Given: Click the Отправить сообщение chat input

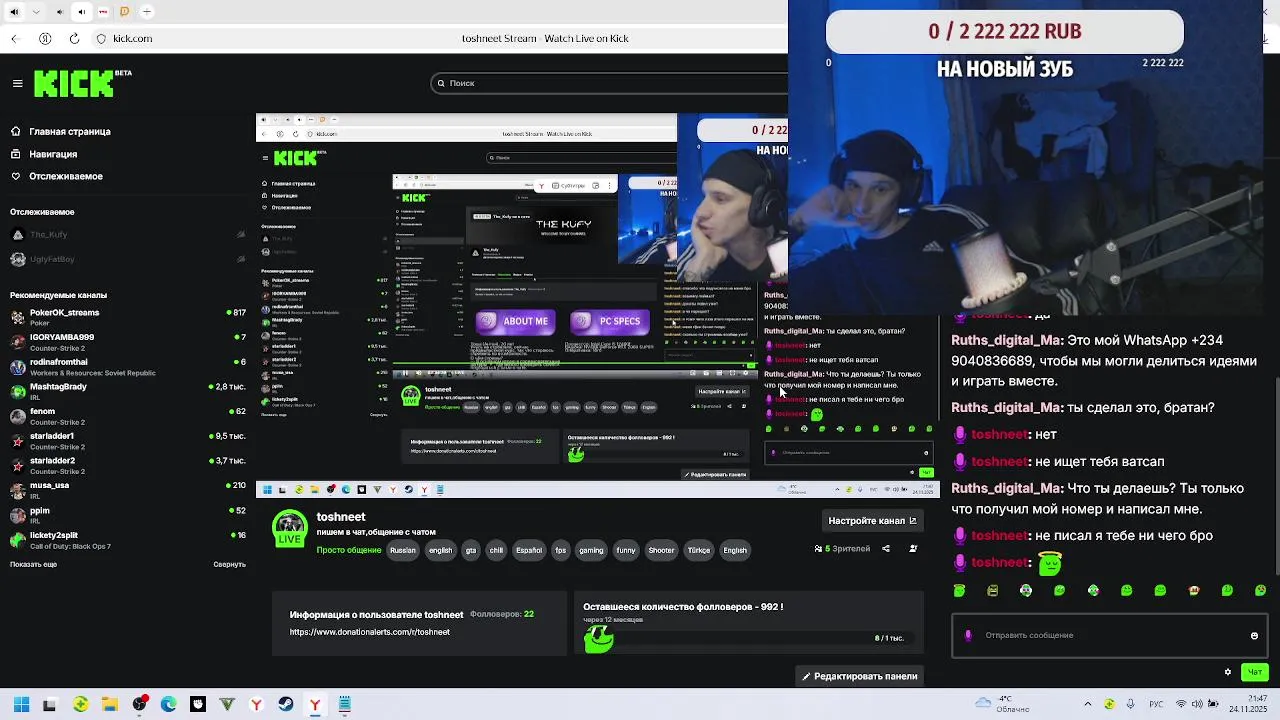Looking at the screenshot, I should point(1110,635).
